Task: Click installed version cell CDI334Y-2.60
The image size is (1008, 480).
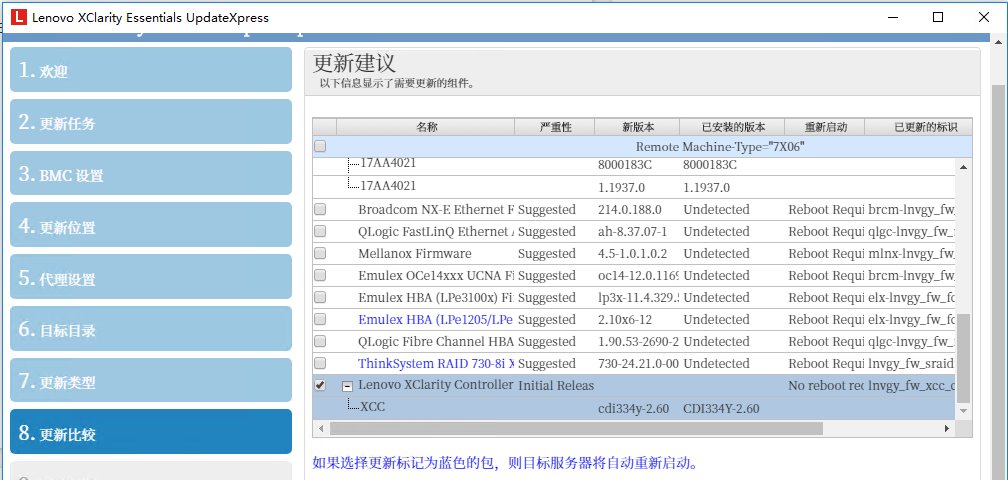Action: (x=721, y=409)
